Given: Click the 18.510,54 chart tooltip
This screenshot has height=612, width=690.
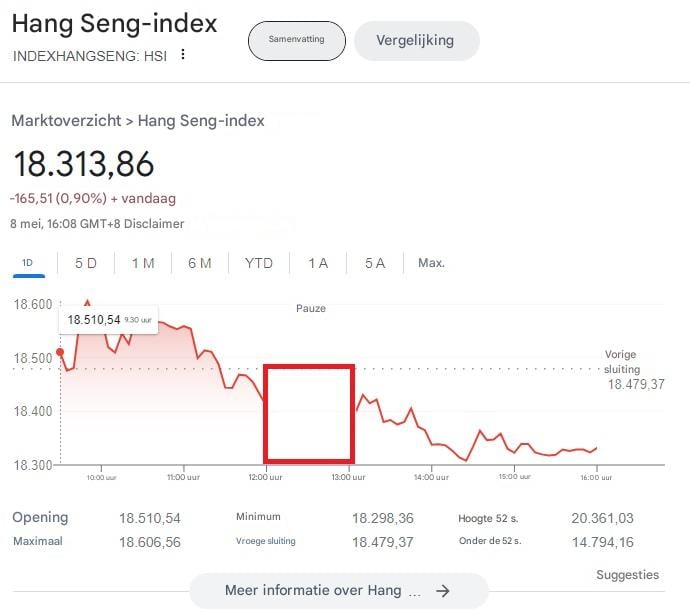Looking at the screenshot, I should pyautogui.click(x=108, y=320).
